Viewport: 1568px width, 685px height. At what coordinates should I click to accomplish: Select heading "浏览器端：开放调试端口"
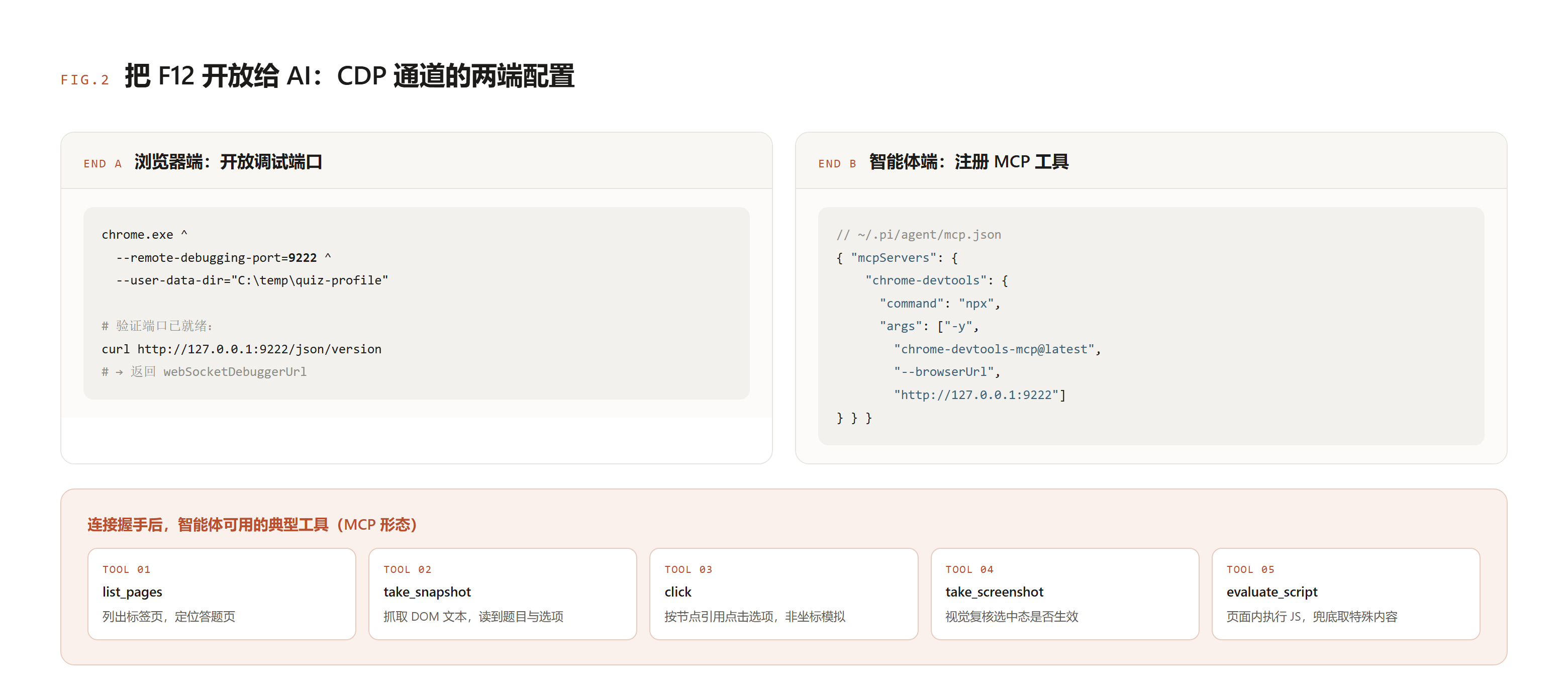228,162
